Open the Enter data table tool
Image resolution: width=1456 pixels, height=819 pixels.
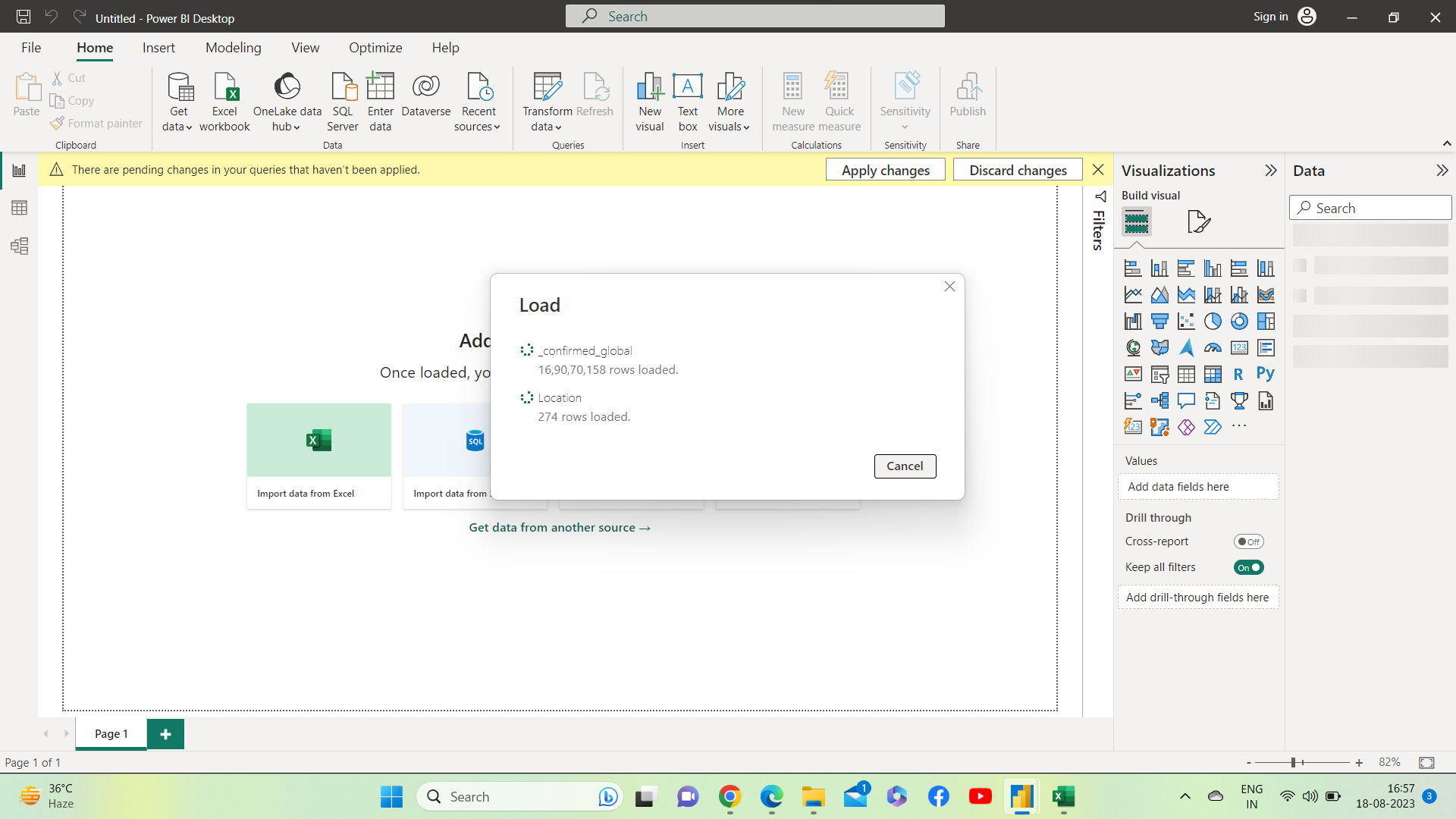coord(380,102)
